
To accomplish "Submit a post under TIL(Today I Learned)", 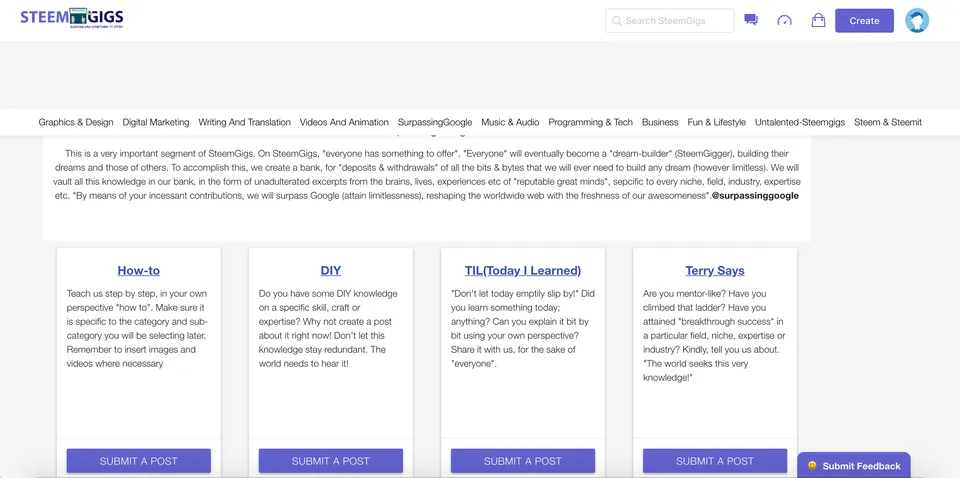I will [x=523, y=461].
